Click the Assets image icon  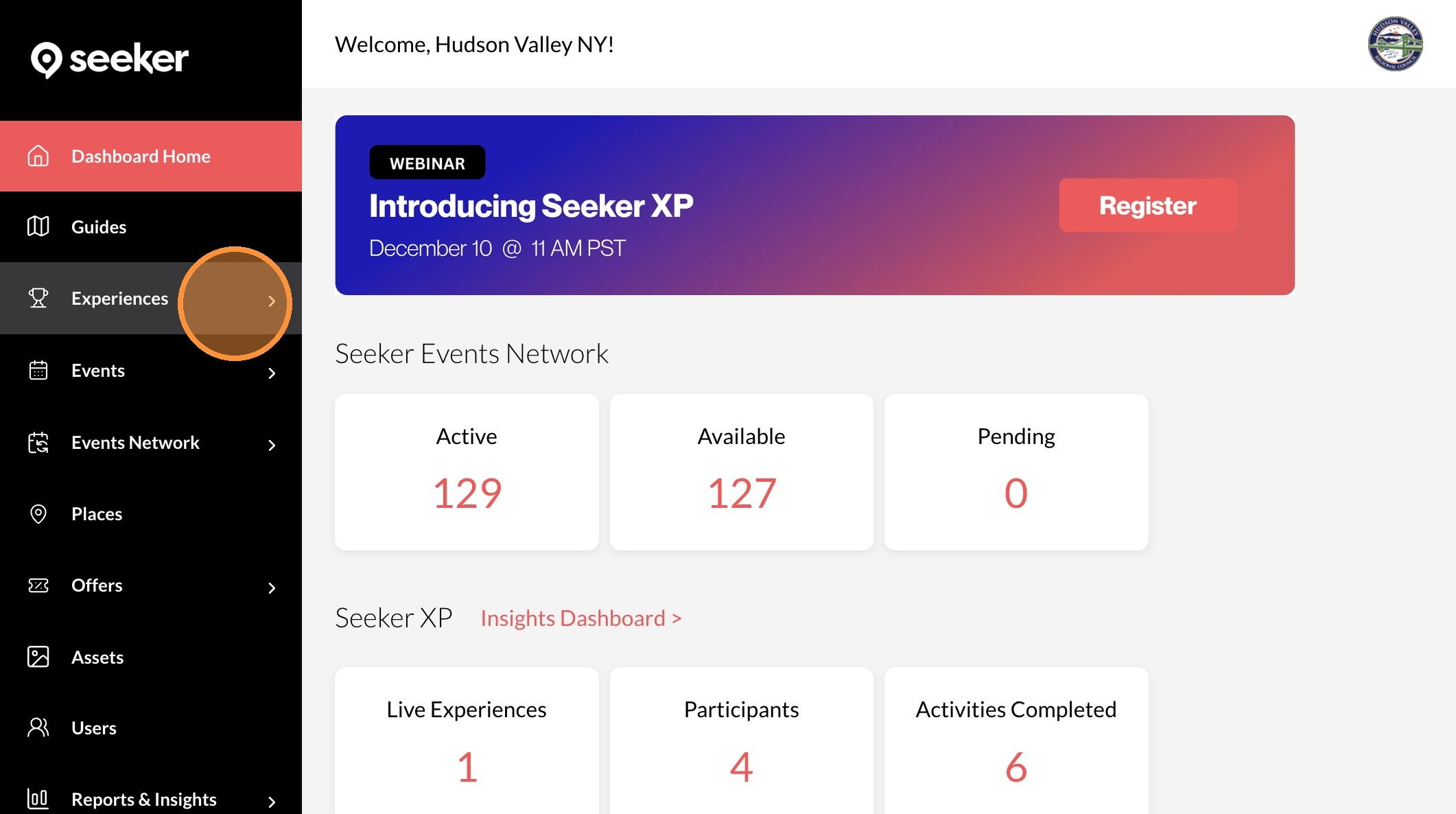(38, 657)
